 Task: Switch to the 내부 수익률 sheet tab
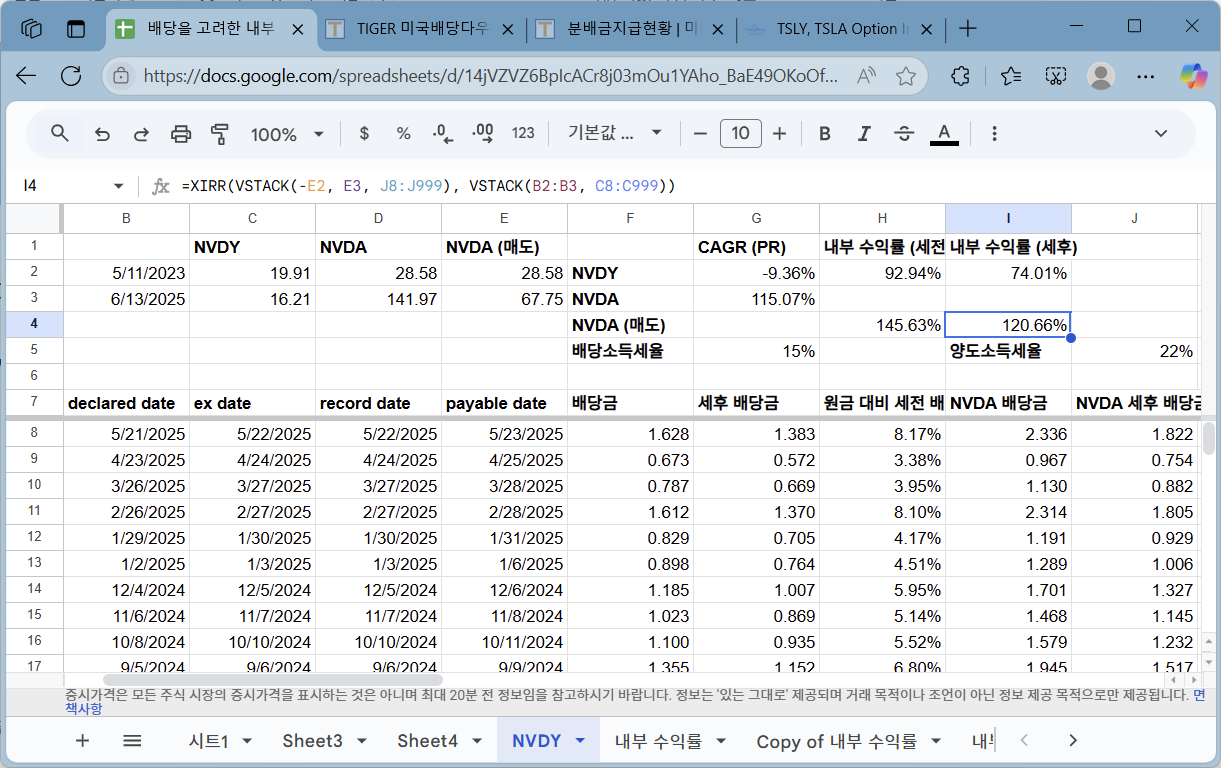[x=658, y=741]
